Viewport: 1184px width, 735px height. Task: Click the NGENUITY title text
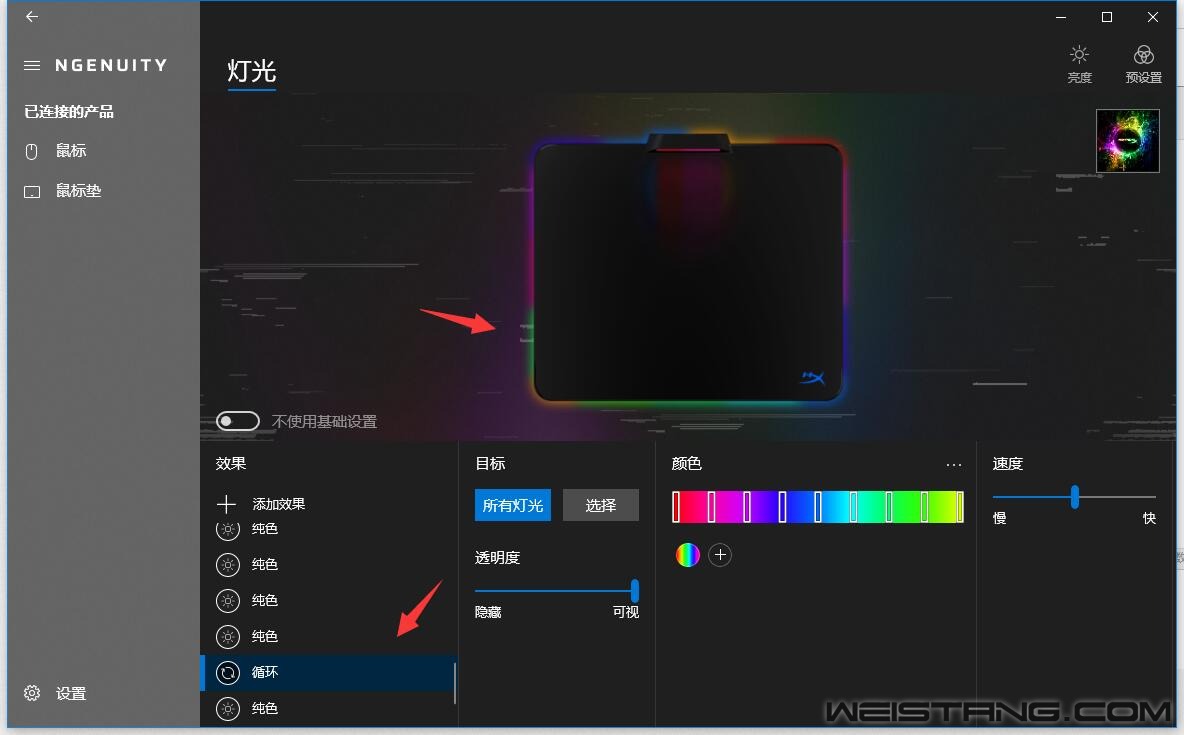111,66
